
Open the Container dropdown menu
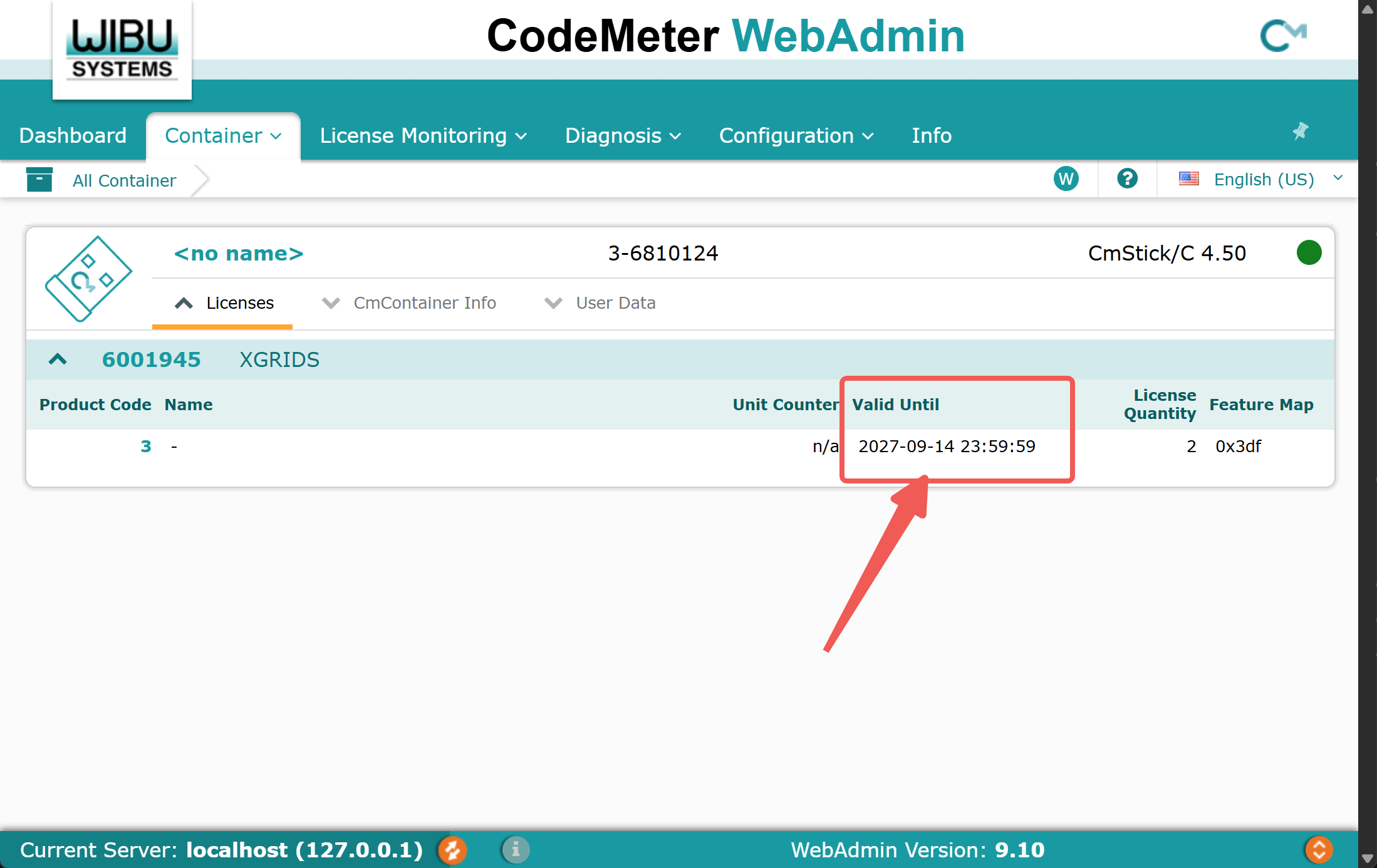223,136
